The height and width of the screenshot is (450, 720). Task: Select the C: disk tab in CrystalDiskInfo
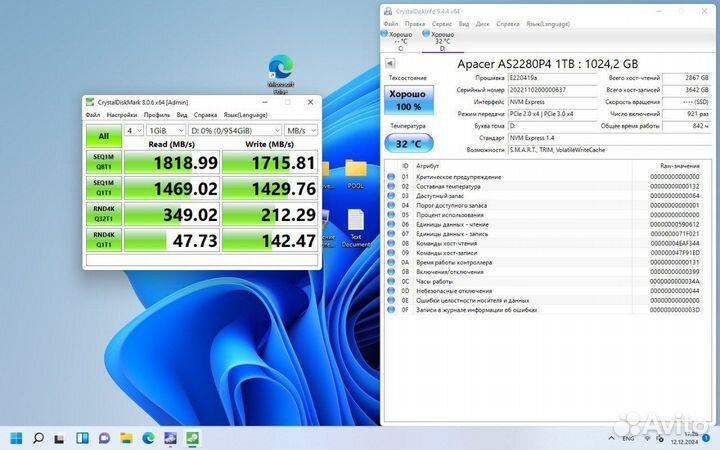400,40
